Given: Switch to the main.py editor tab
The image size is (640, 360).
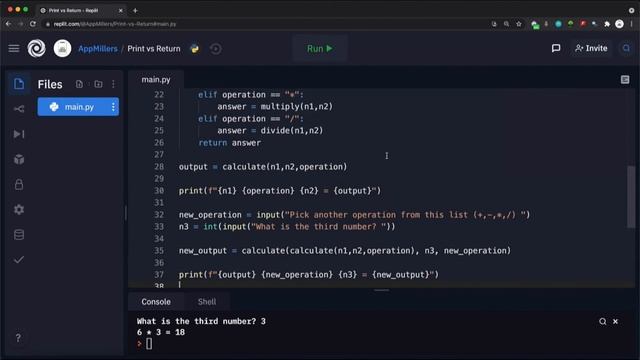Looking at the screenshot, I should click(x=156, y=80).
